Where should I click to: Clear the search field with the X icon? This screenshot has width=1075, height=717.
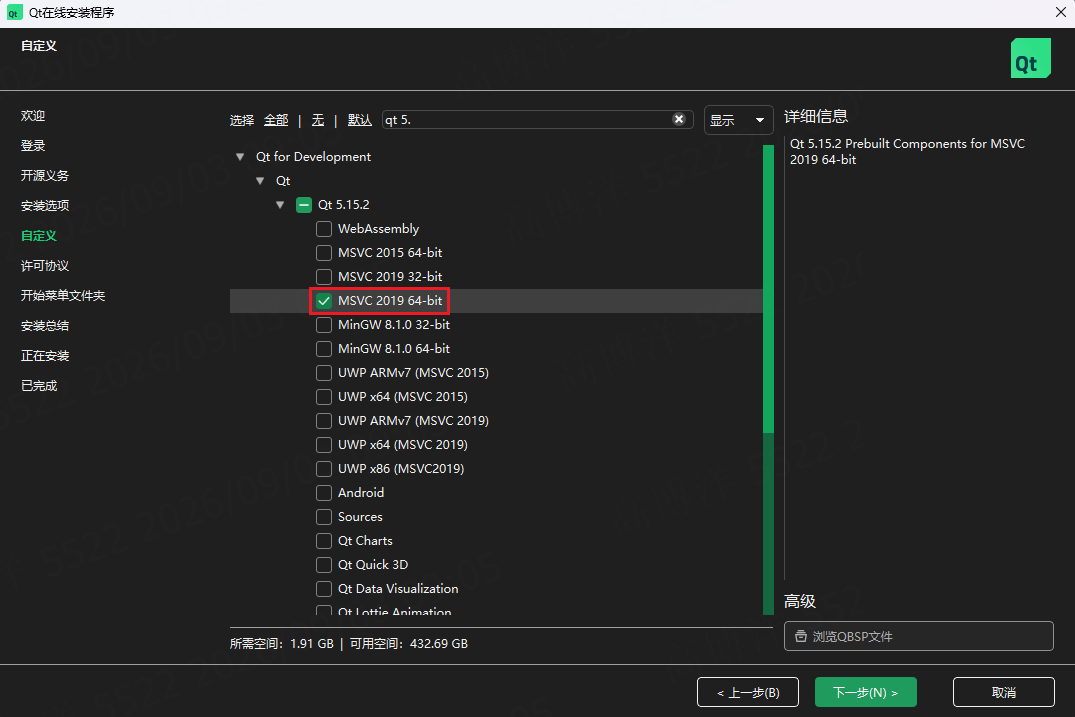(679, 119)
